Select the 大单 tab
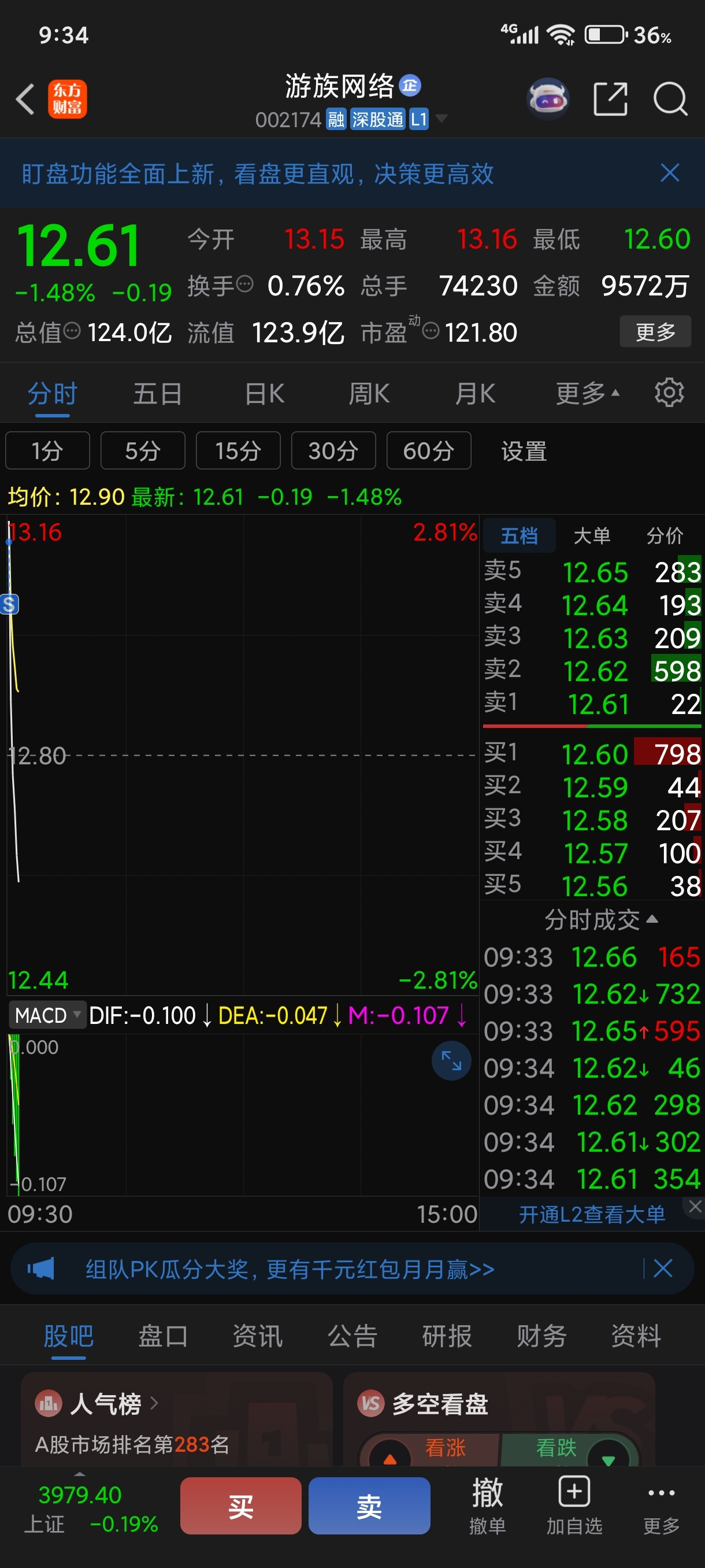 (592, 535)
